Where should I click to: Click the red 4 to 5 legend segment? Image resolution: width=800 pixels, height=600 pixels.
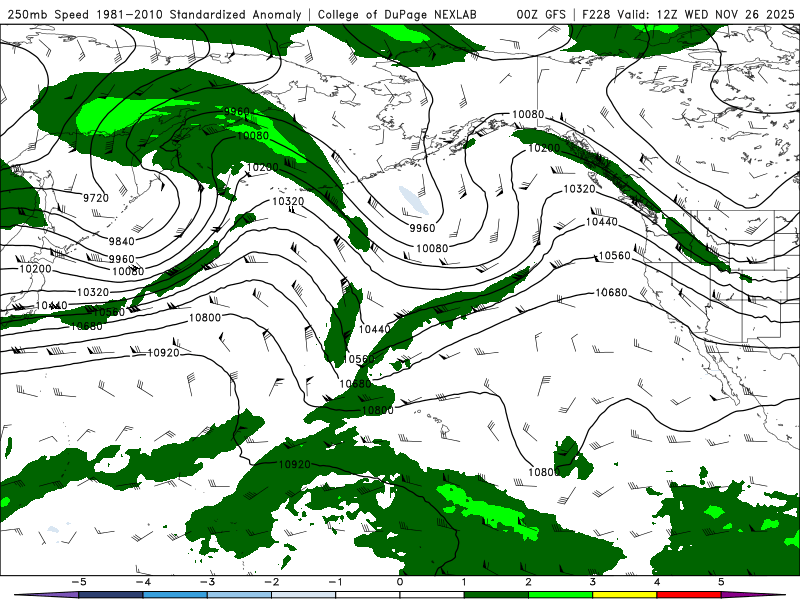688,595
